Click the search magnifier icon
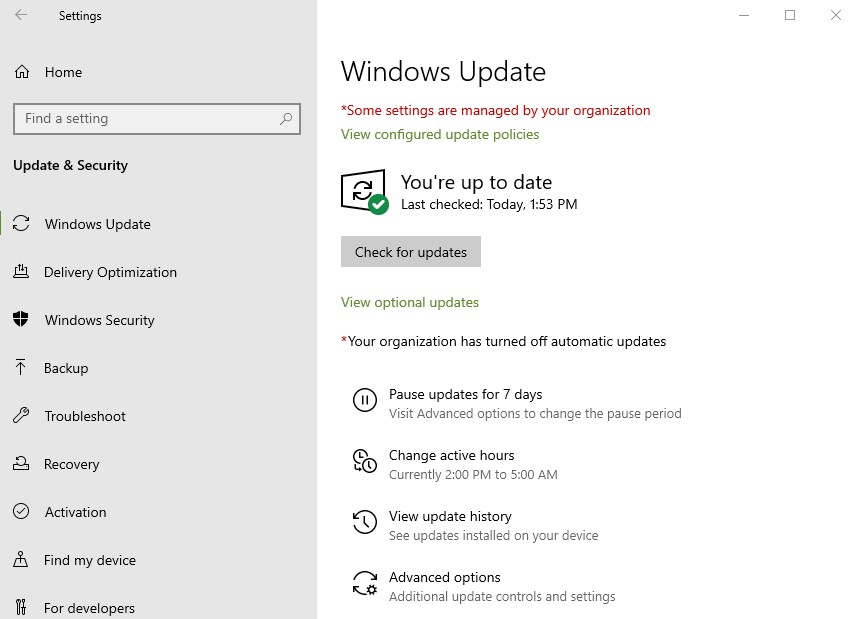This screenshot has width=854, height=619. tap(286, 119)
